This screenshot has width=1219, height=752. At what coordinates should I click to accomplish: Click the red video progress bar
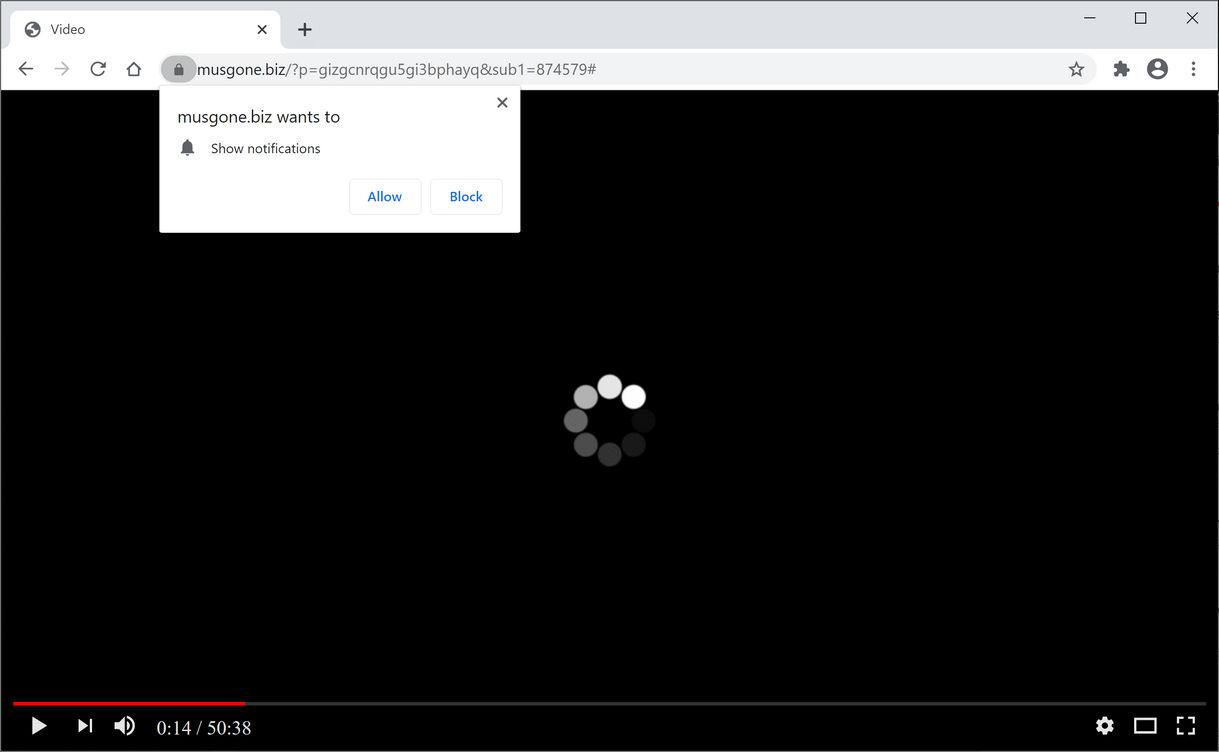(x=129, y=704)
